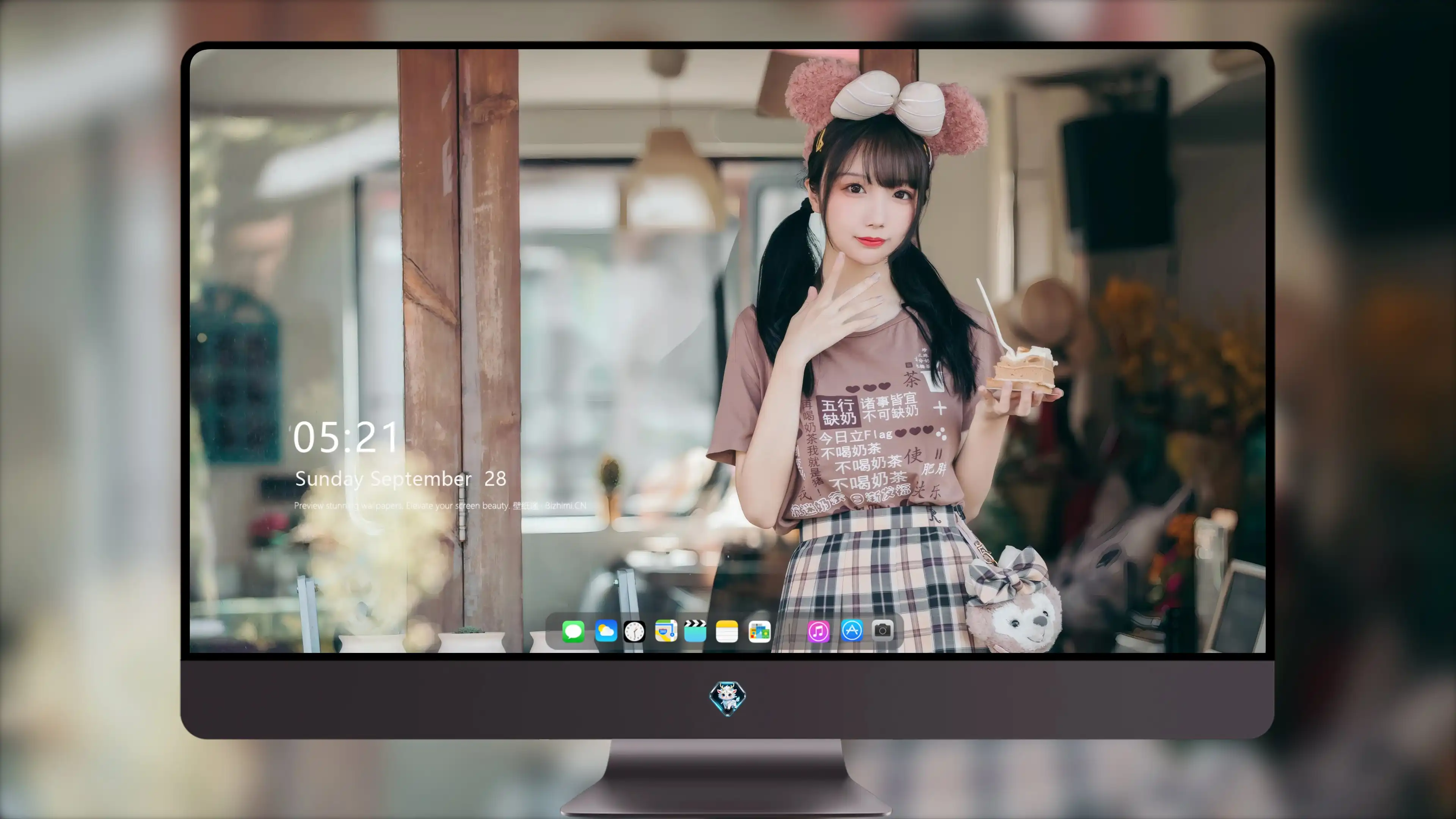Open the Maps app in dock
Image resolution: width=1456 pixels, height=819 pixels.
coord(666,631)
